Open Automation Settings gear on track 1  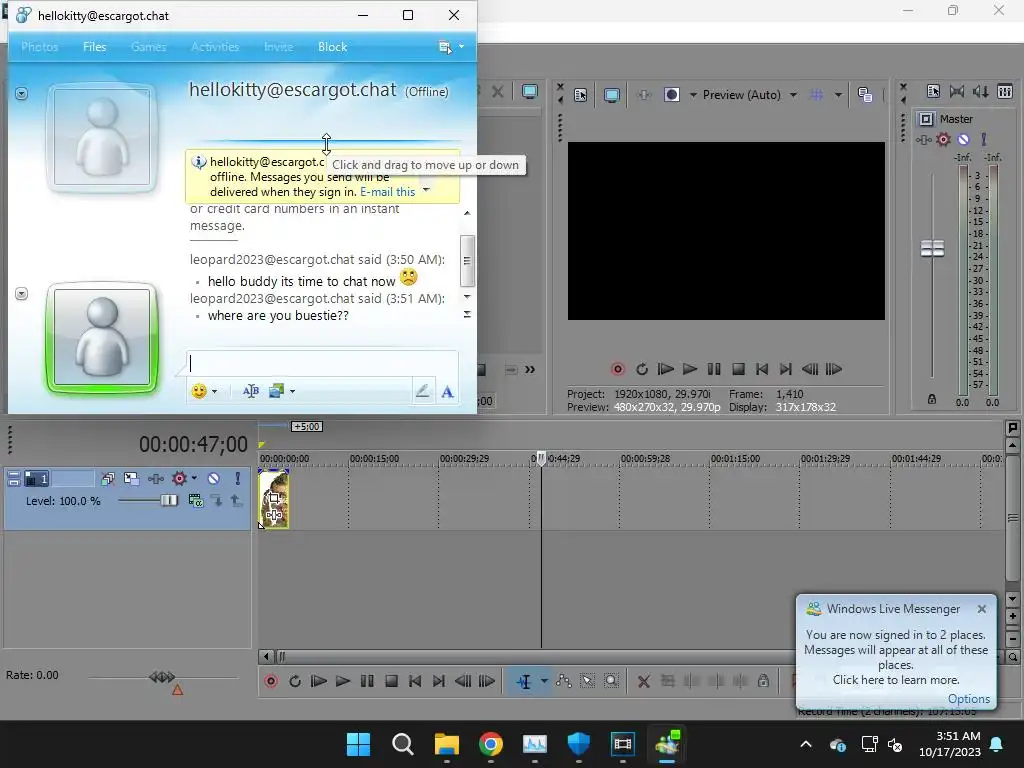coord(179,479)
